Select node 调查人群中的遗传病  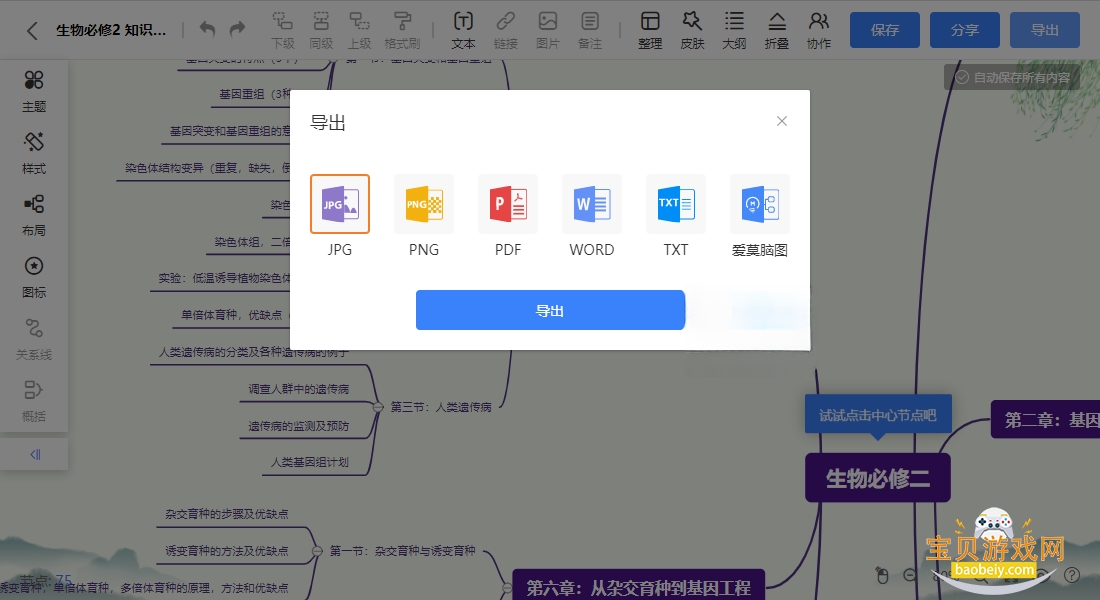[298, 389]
